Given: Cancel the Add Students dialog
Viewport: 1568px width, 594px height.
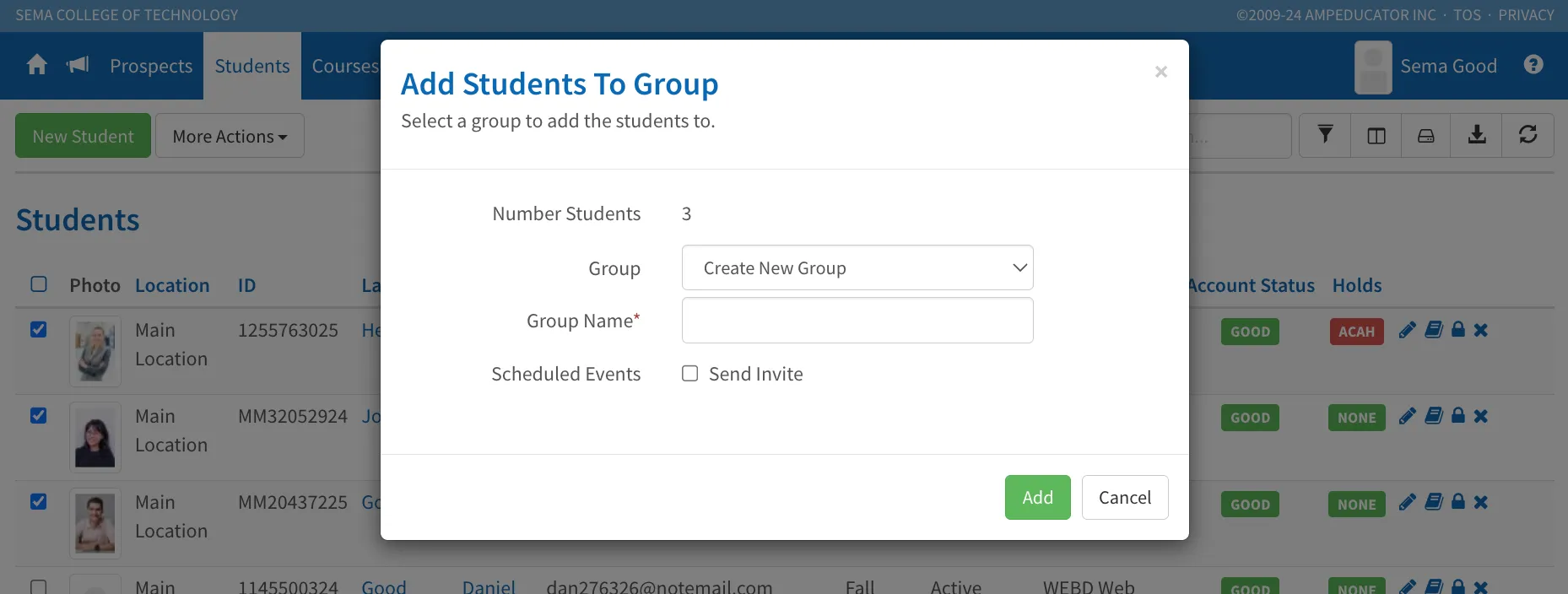Looking at the screenshot, I should point(1125,497).
